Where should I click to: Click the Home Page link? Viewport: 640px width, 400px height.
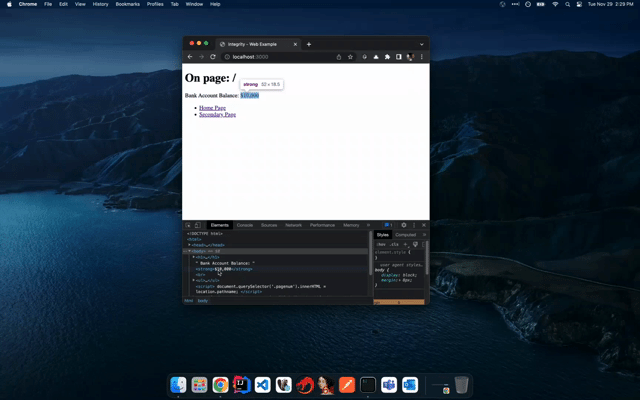coord(212,108)
